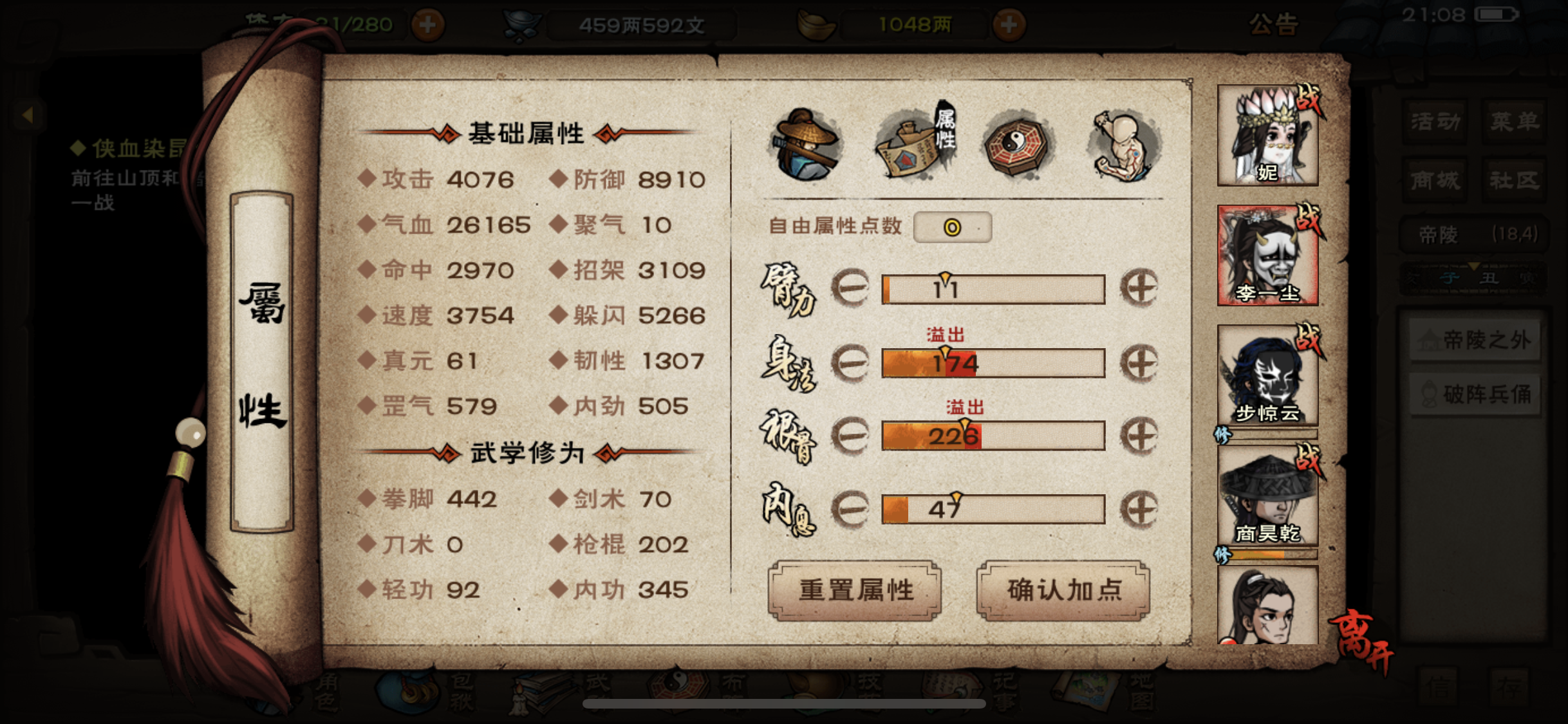Increase 臂力 with the plus button
Viewport: 1568px width, 724px height.
tap(1139, 288)
